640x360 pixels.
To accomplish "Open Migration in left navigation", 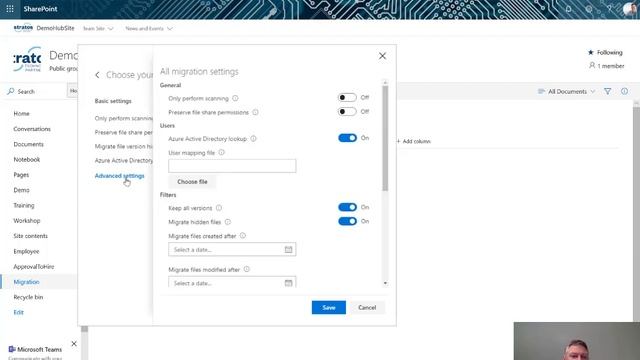I will pos(26,282).
